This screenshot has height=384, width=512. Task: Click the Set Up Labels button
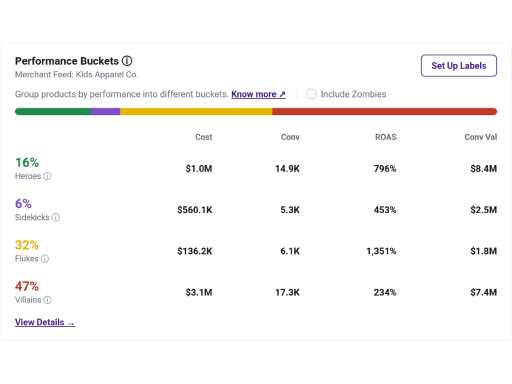[459, 66]
